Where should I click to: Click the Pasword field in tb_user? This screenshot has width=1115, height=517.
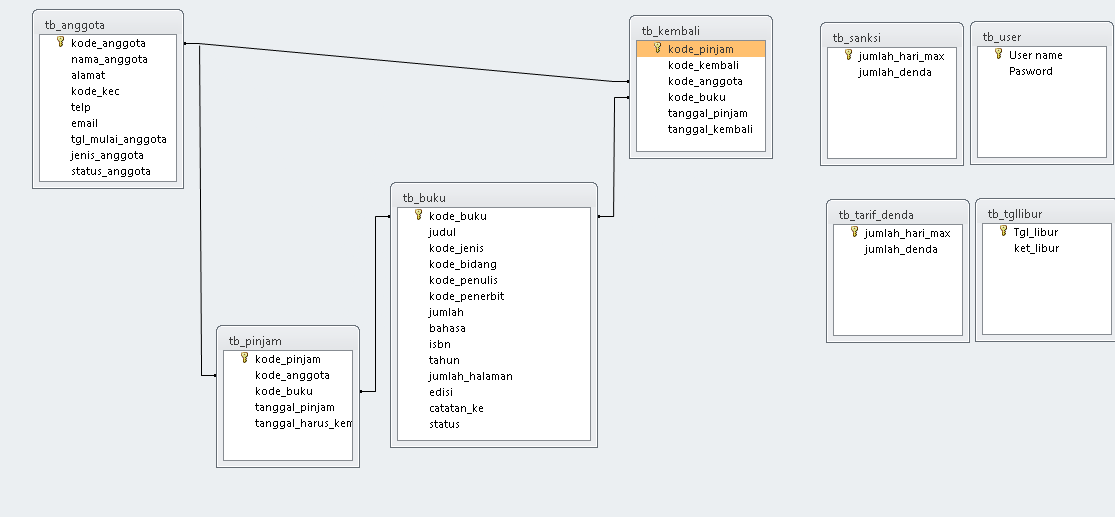1030,71
